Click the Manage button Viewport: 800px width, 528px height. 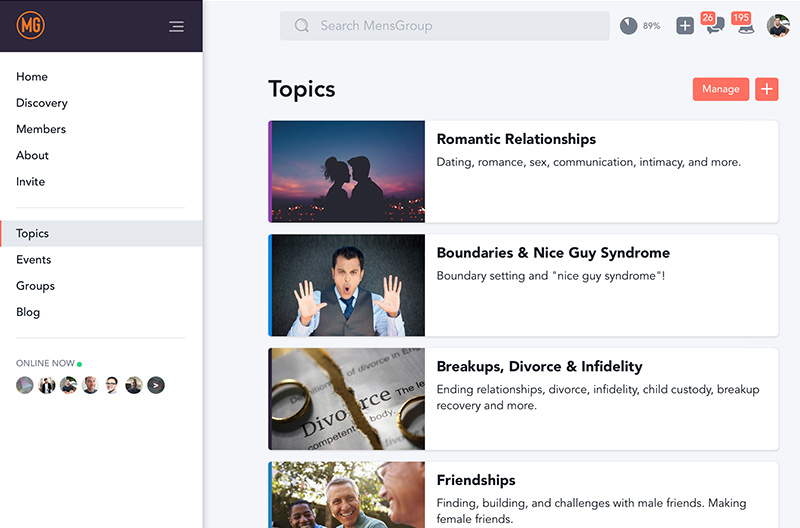coord(720,89)
